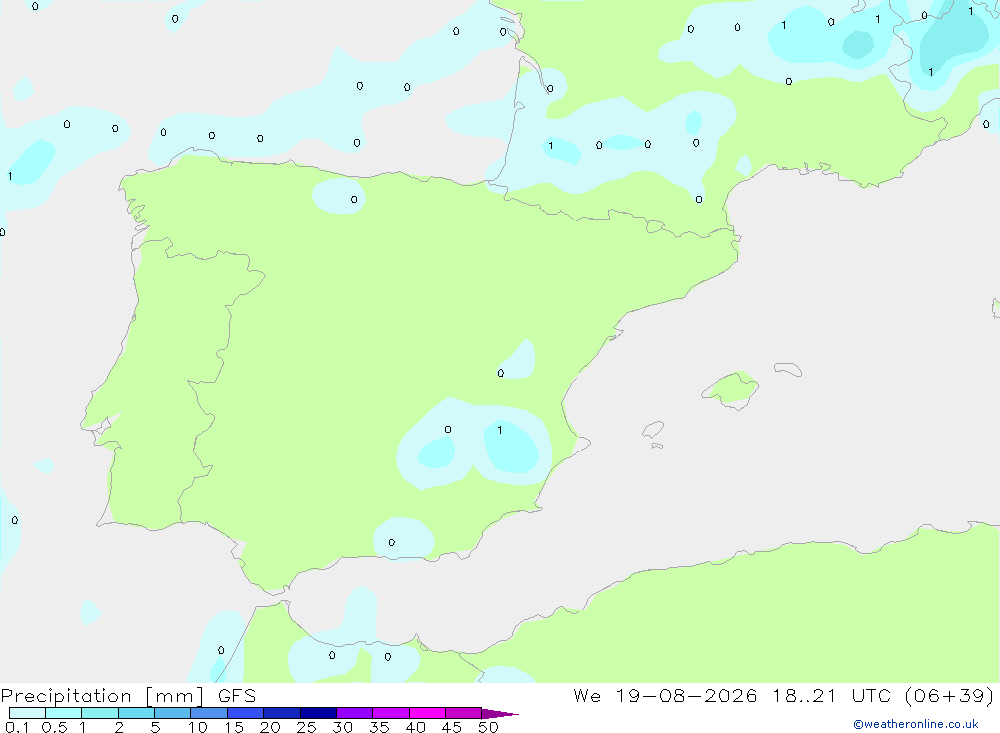Pick the 35–40 mm legend color box
Image resolution: width=1000 pixels, height=733 pixels.
tap(391, 713)
